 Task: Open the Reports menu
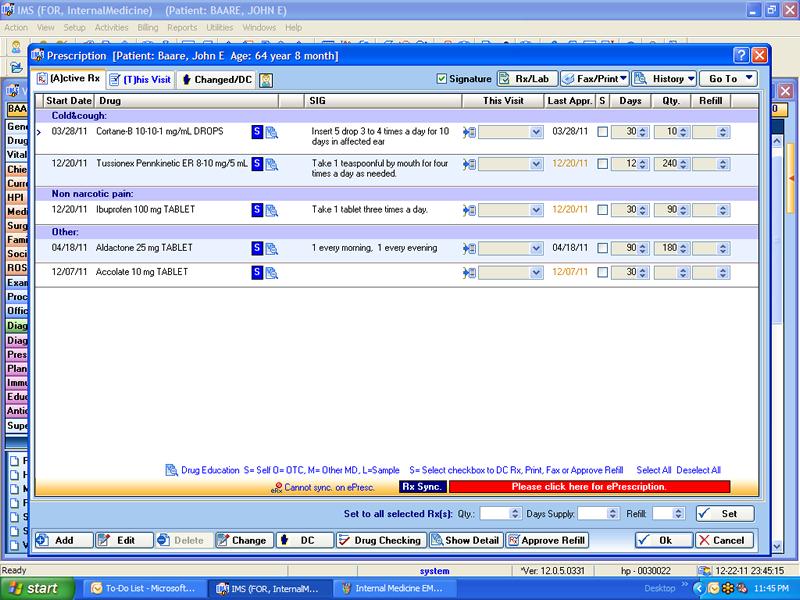pos(182,28)
